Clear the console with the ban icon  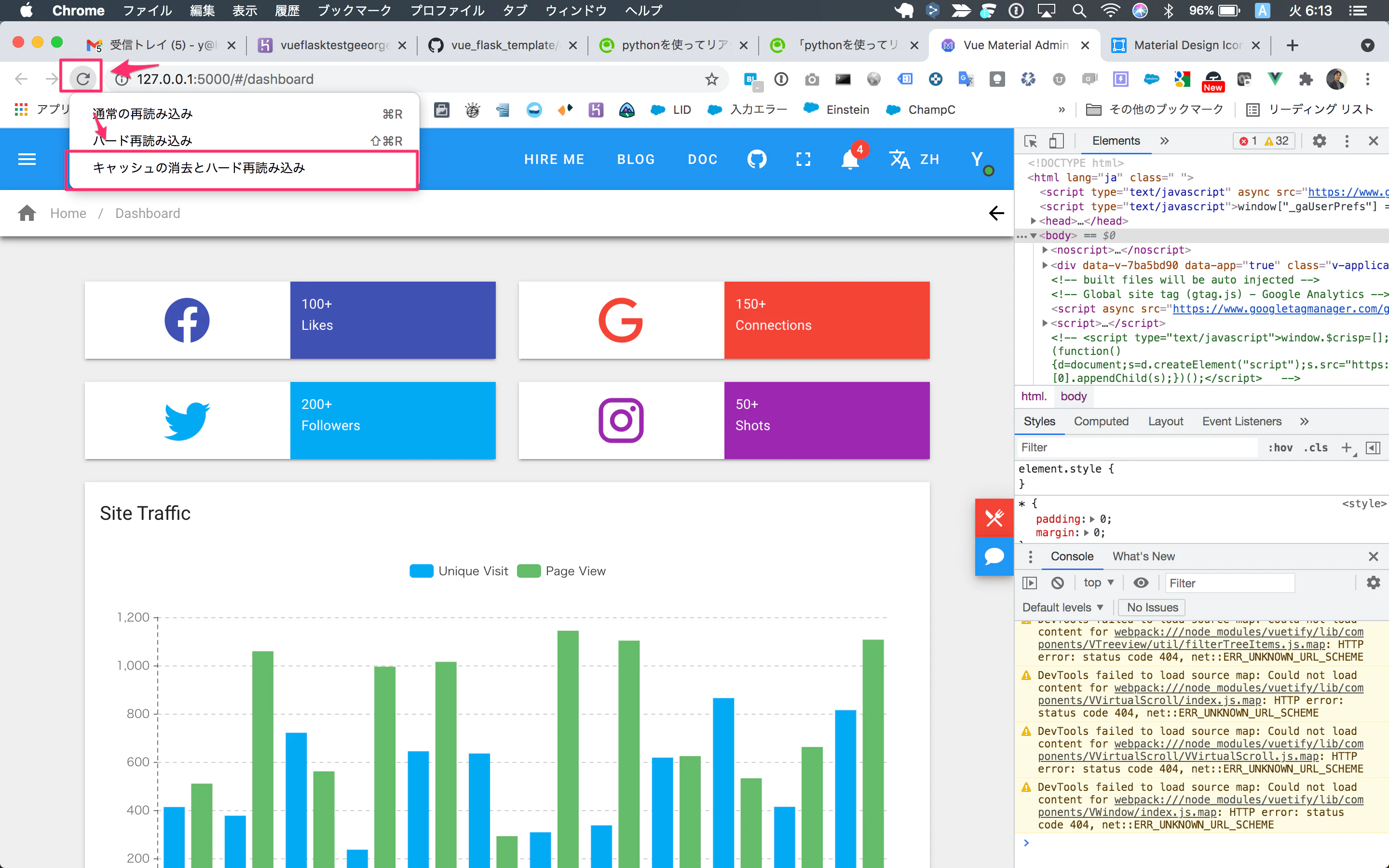(x=1057, y=583)
